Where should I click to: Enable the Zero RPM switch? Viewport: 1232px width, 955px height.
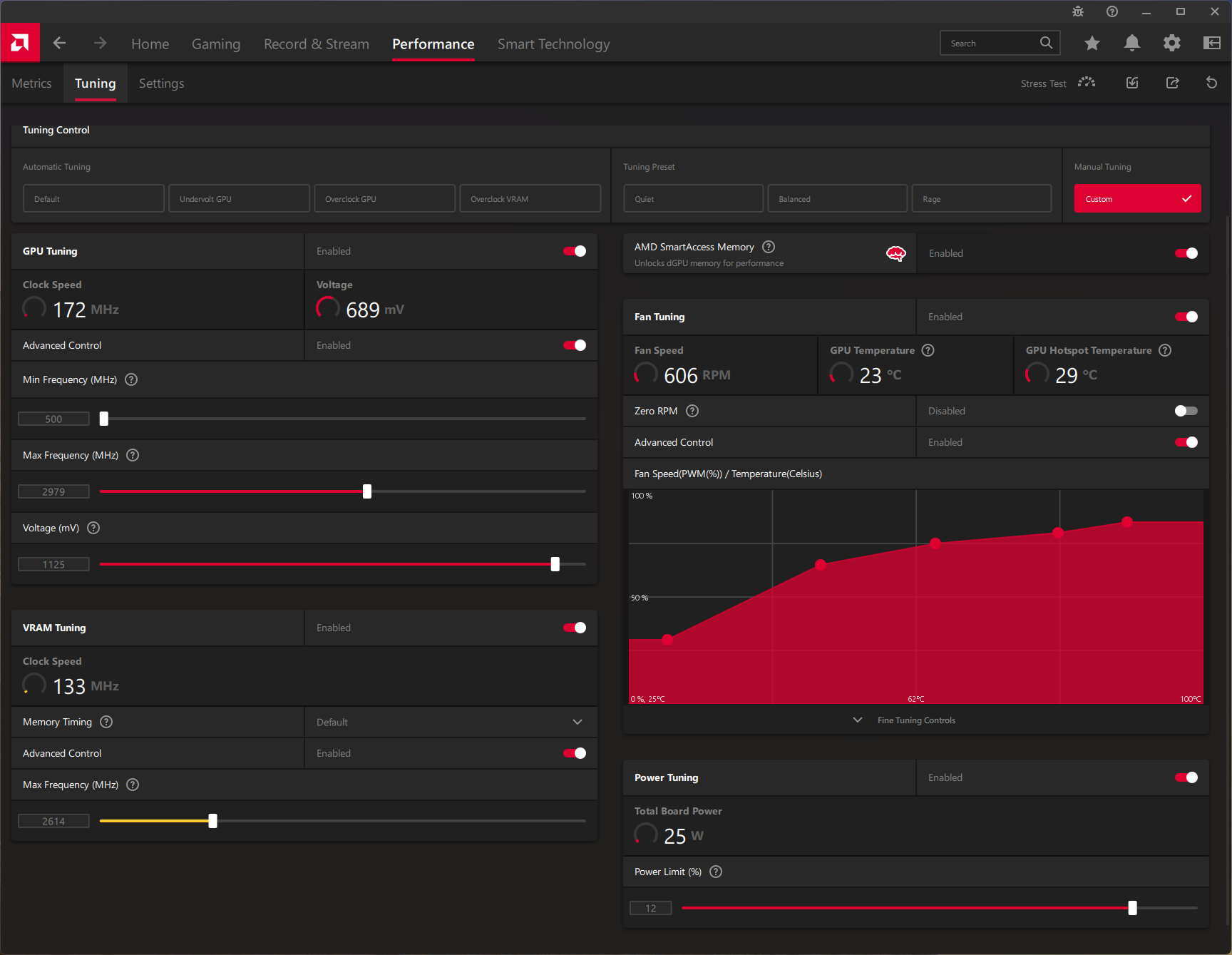point(1186,411)
